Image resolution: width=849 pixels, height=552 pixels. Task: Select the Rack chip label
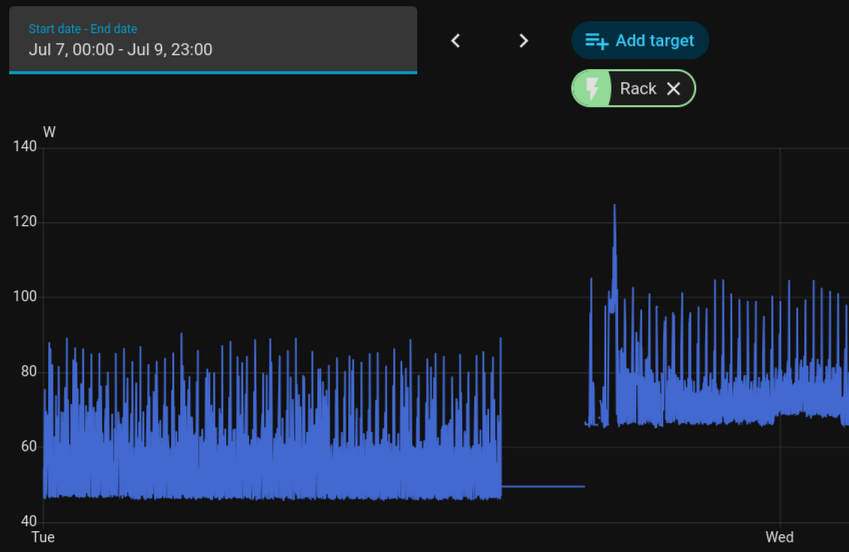pyautogui.click(x=638, y=88)
